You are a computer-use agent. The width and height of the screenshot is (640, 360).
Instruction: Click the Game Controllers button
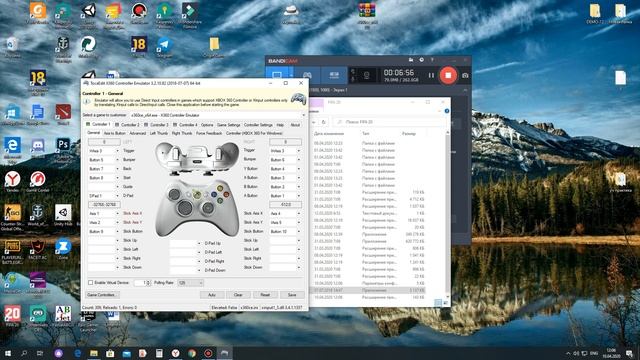[102, 295]
